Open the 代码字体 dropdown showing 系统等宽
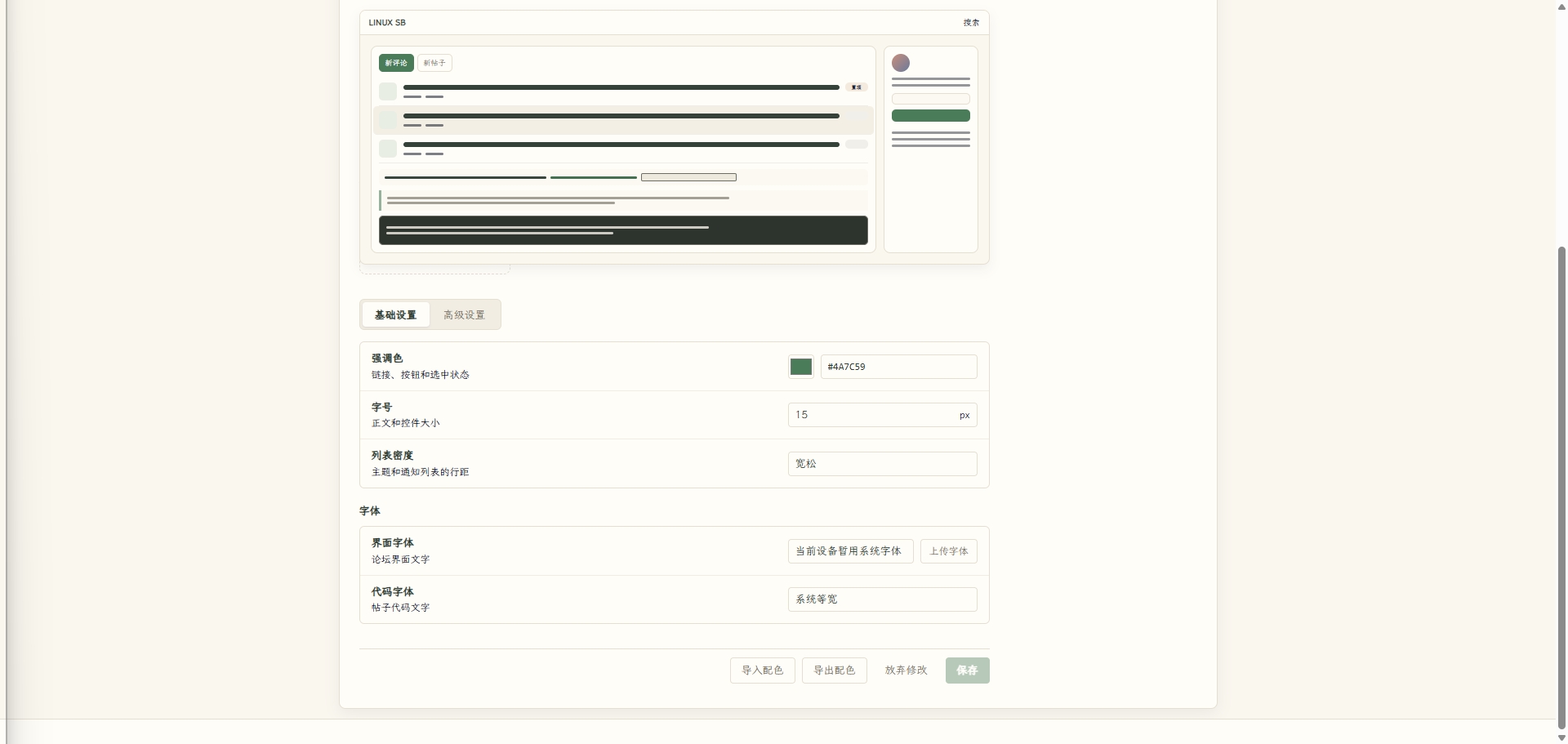 [x=883, y=599]
